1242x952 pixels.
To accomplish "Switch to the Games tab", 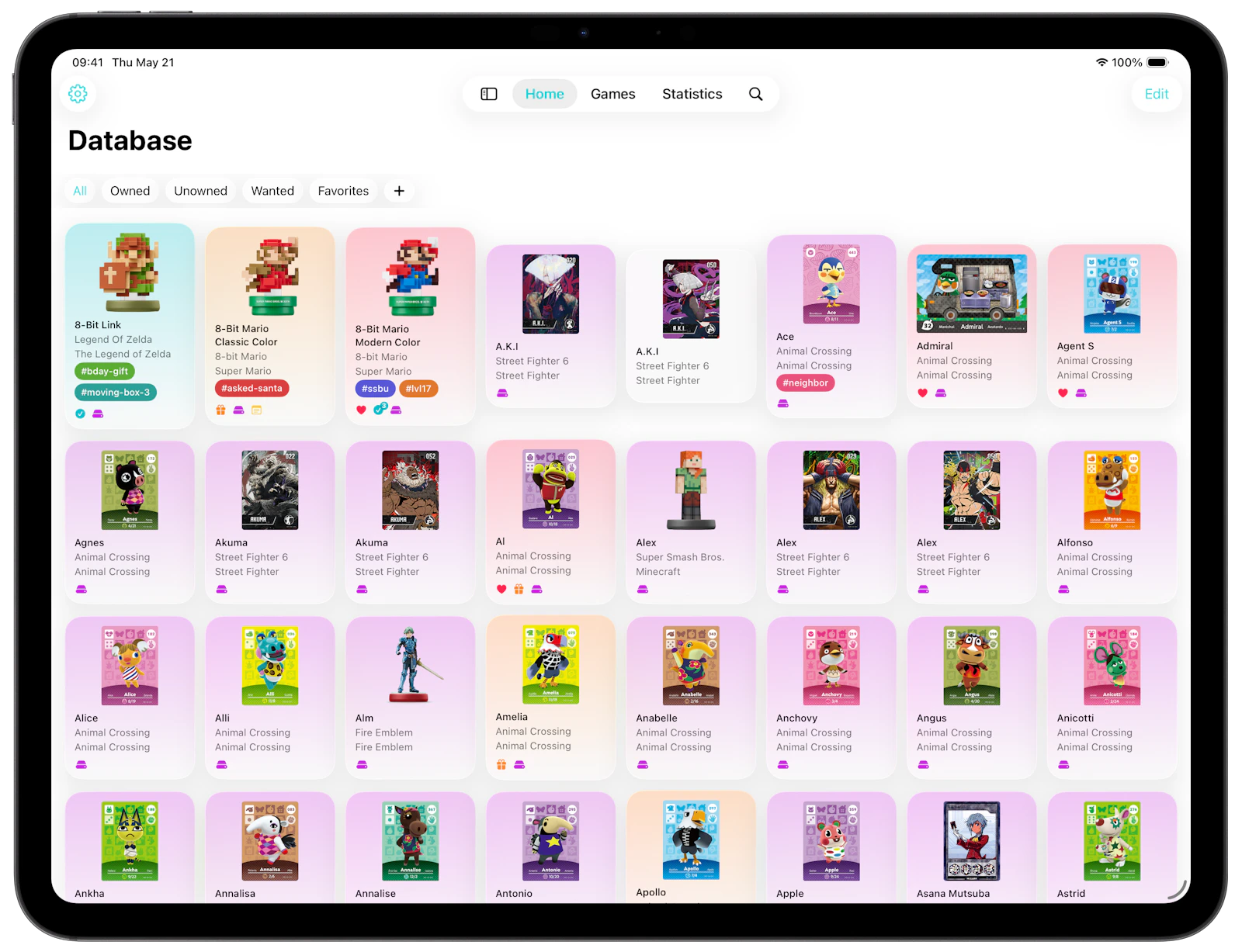I will 613,94.
